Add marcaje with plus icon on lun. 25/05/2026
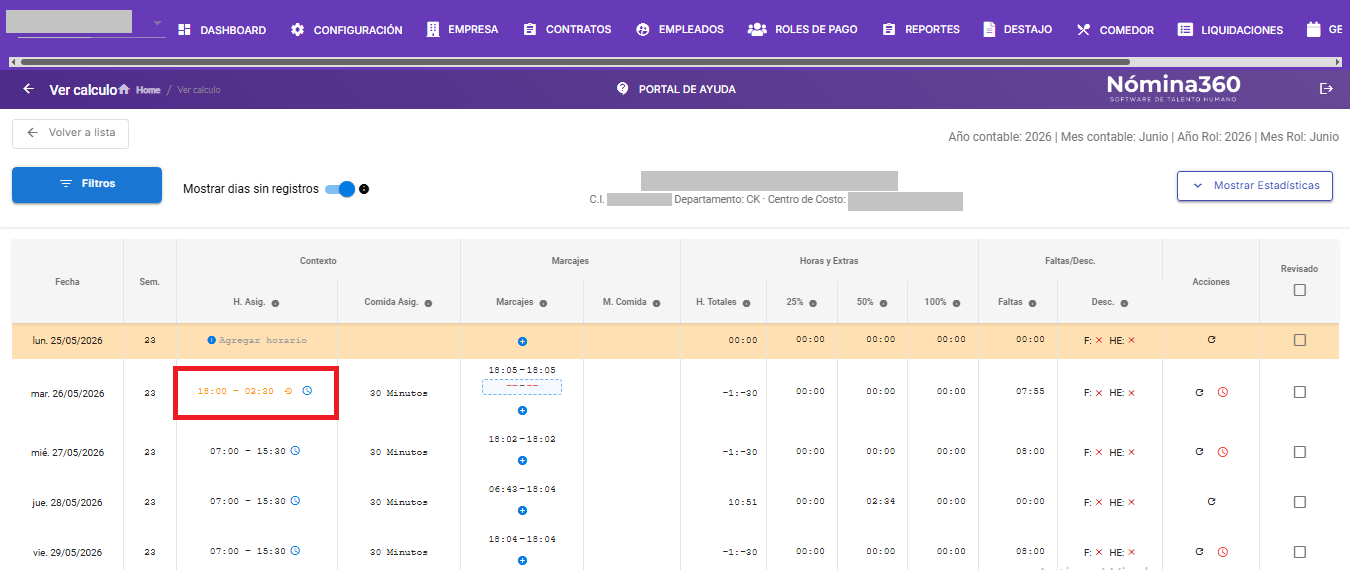This screenshot has width=1350, height=570. (x=522, y=342)
